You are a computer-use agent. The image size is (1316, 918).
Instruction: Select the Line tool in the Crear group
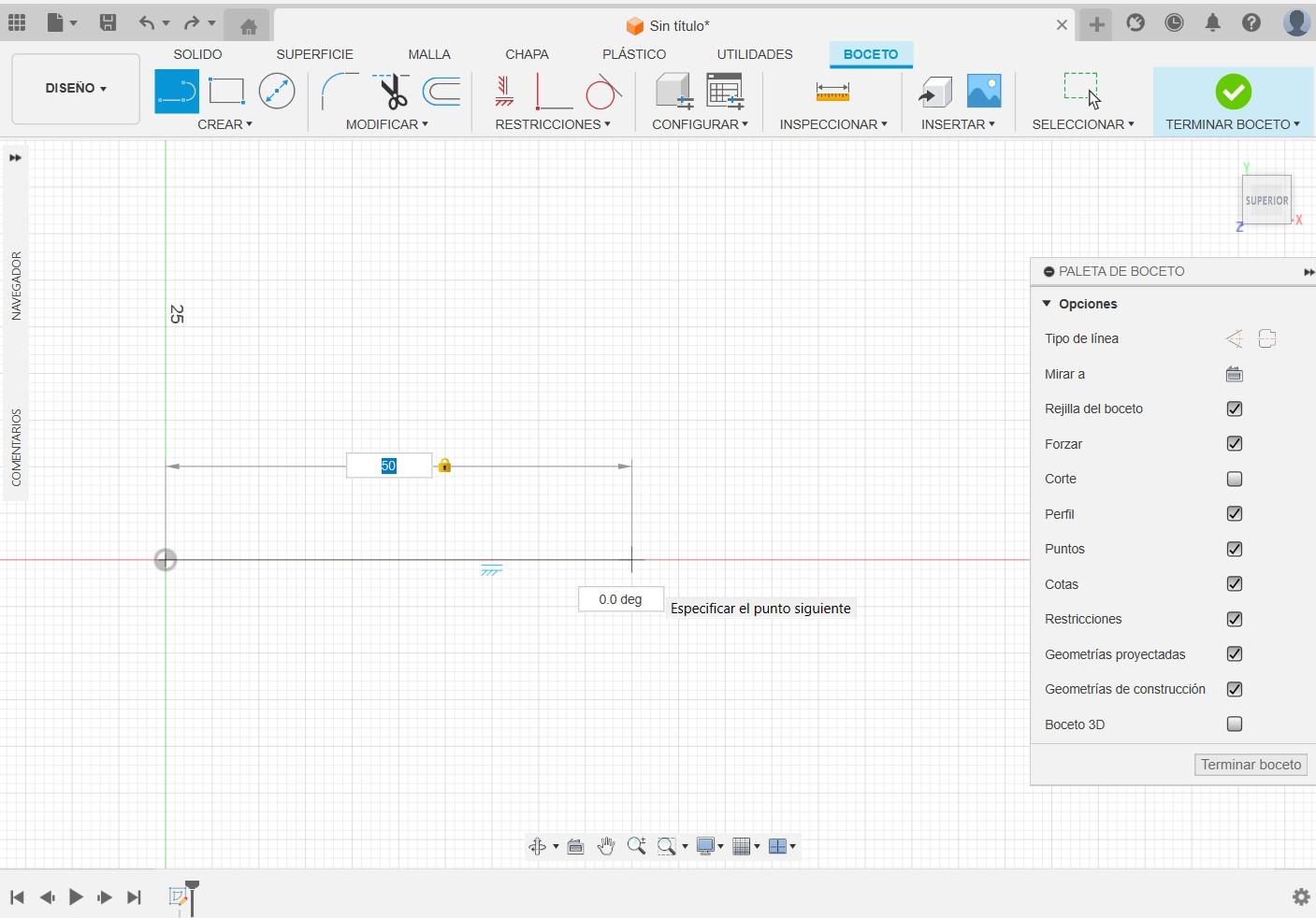click(x=177, y=92)
